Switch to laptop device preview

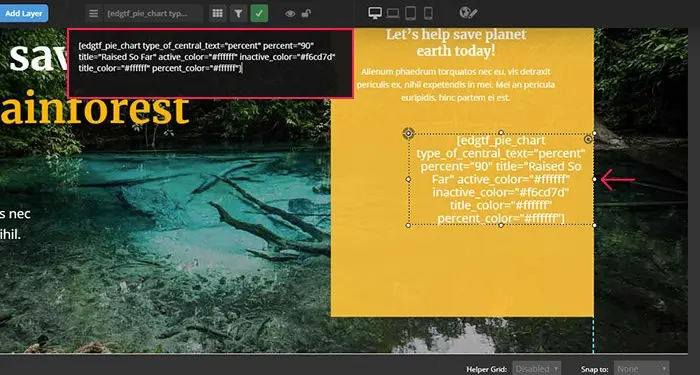coord(393,13)
